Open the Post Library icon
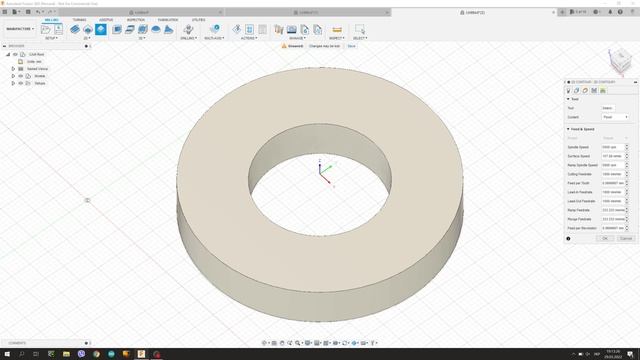 coord(305,29)
